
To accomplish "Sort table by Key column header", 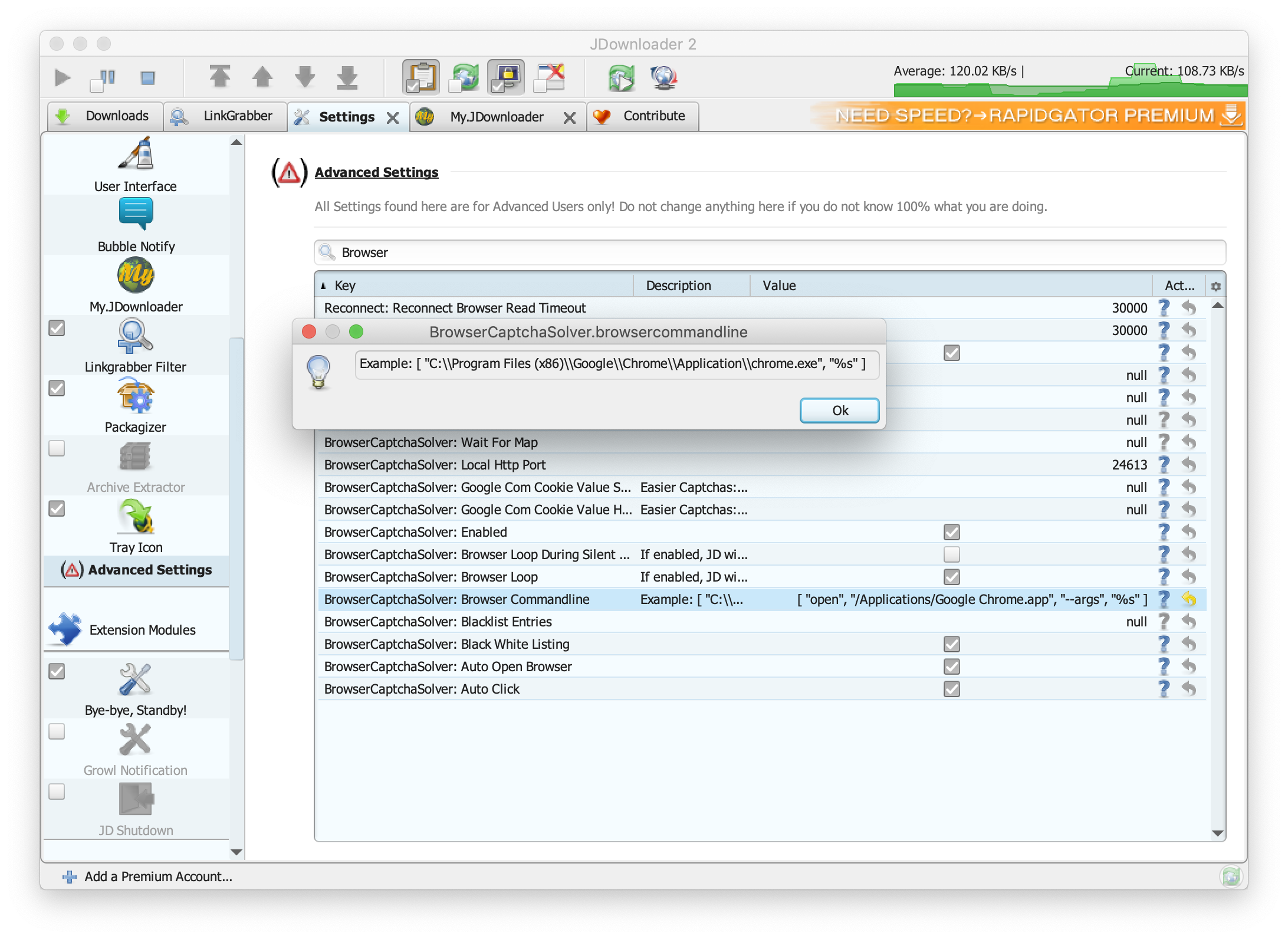I will pyautogui.click(x=475, y=285).
